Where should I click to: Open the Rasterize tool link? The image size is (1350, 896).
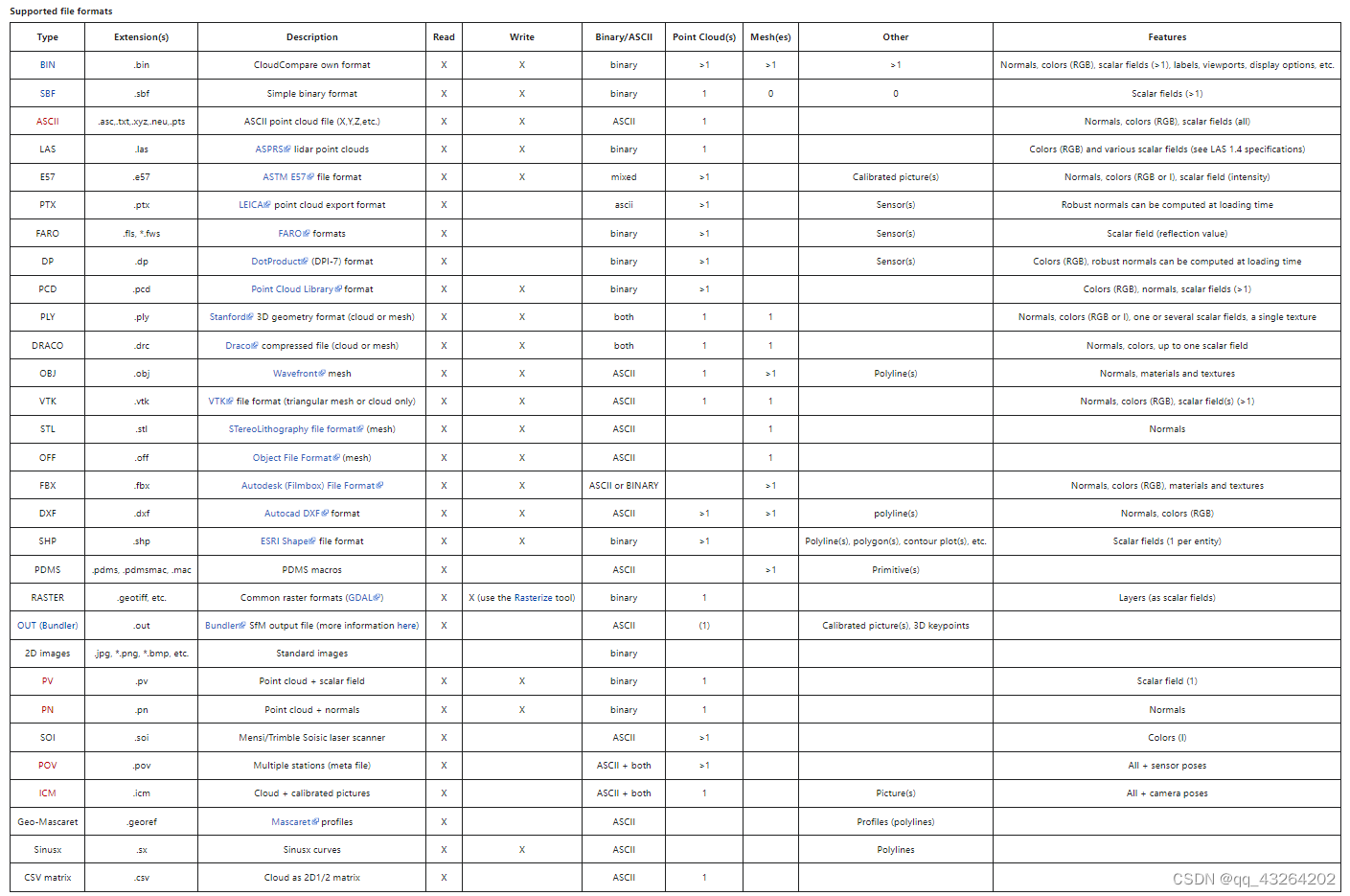(533, 598)
